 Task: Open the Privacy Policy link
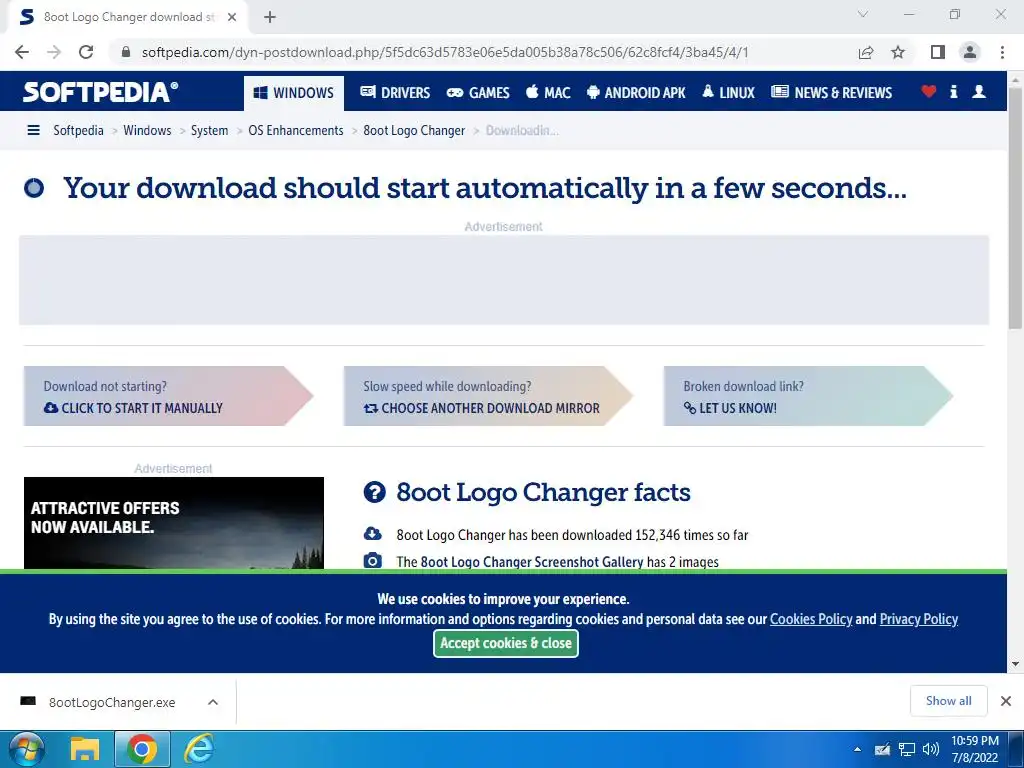(919, 619)
